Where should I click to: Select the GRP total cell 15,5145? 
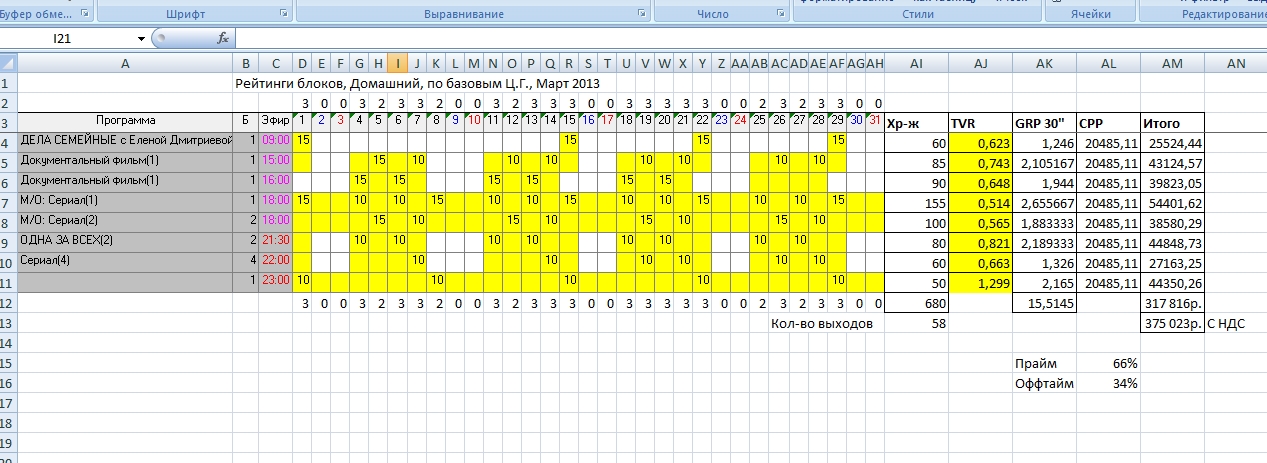1044,303
